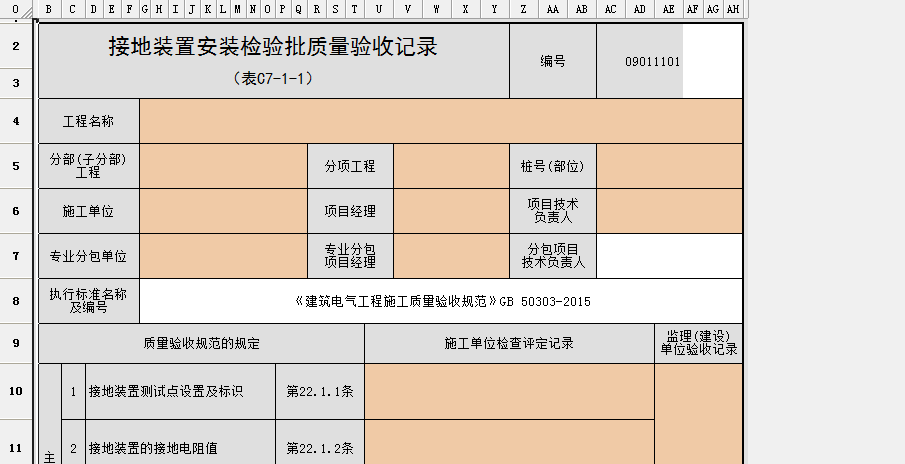
Task: Click the 执行标准名称及编号 label cell
Action: [89, 301]
